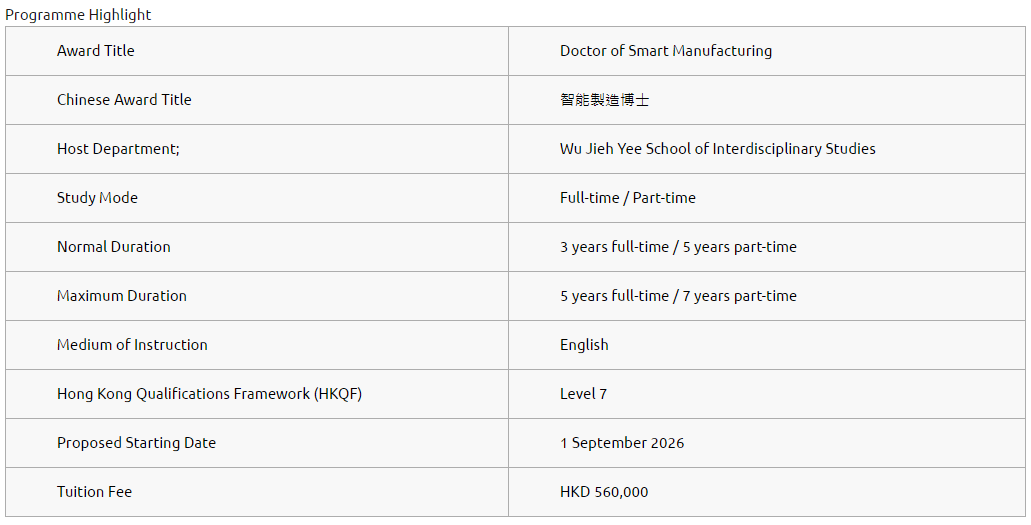Select the Study Mode label
The height and width of the screenshot is (525, 1031).
click(97, 198)
